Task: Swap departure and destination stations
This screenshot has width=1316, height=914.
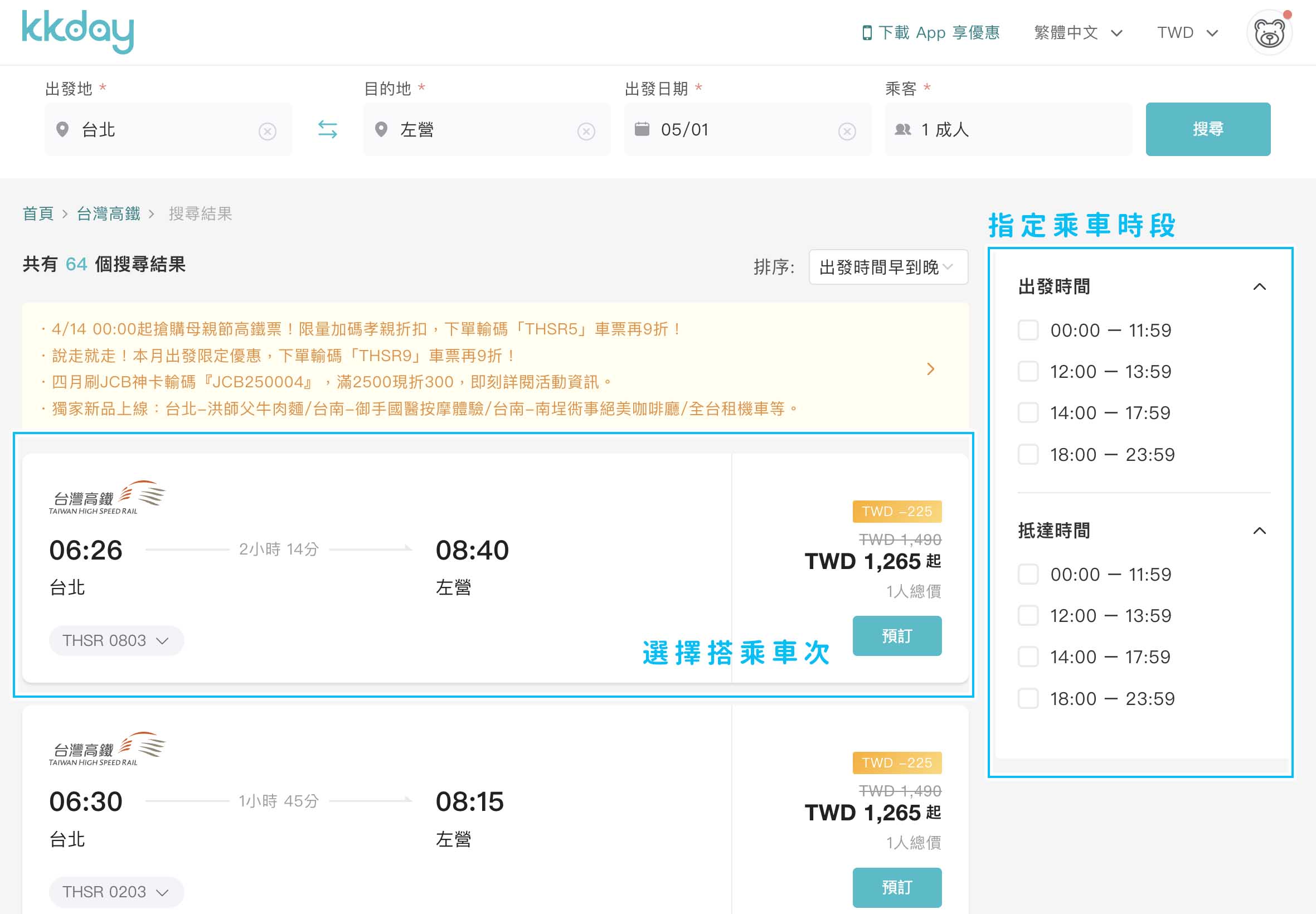Action: [328, 129]
